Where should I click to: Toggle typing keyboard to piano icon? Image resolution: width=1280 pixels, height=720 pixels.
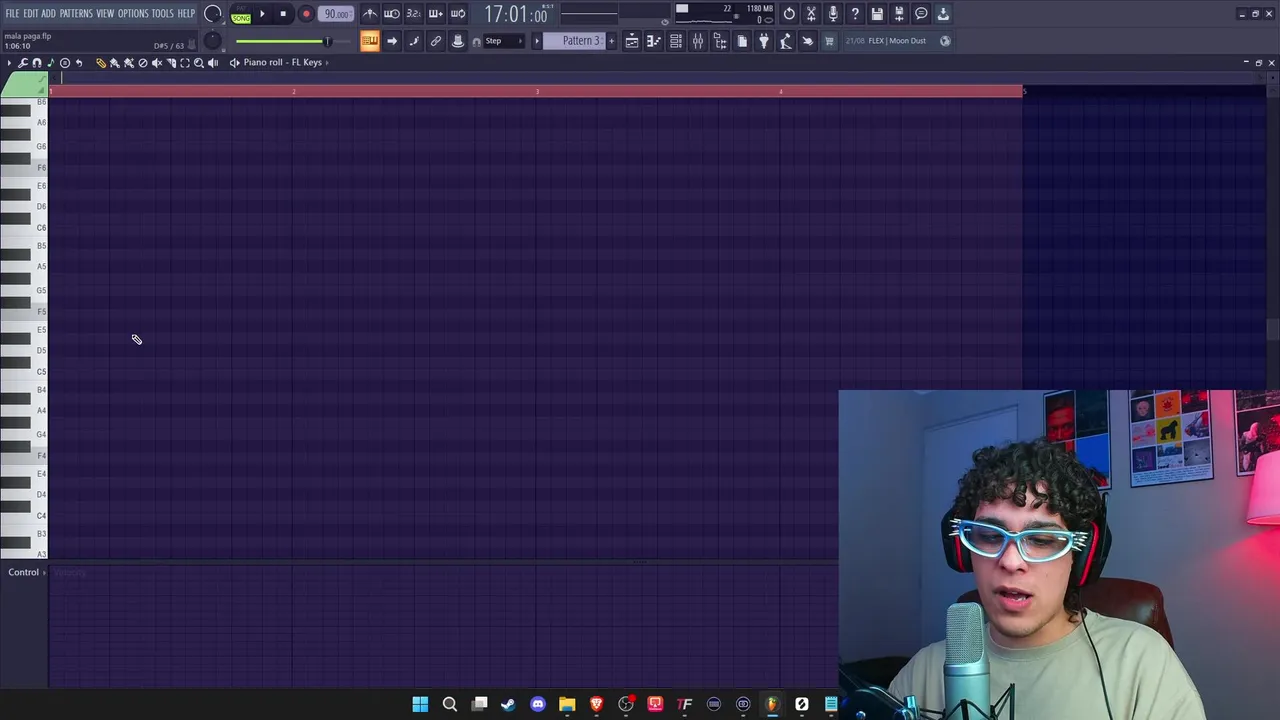[x=370, y=41]
